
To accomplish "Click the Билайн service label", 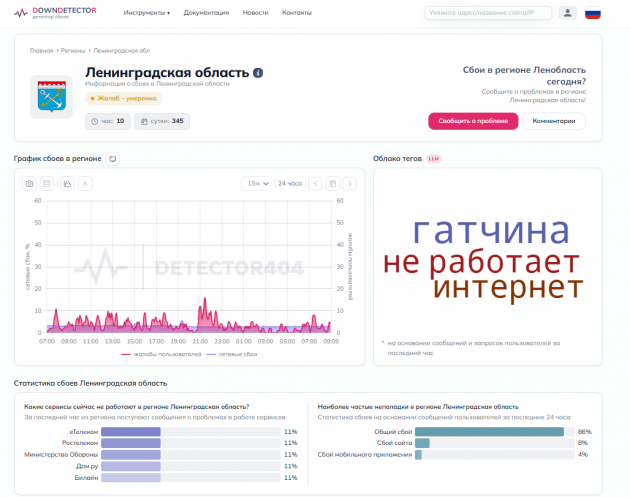I will click(86, 478).
